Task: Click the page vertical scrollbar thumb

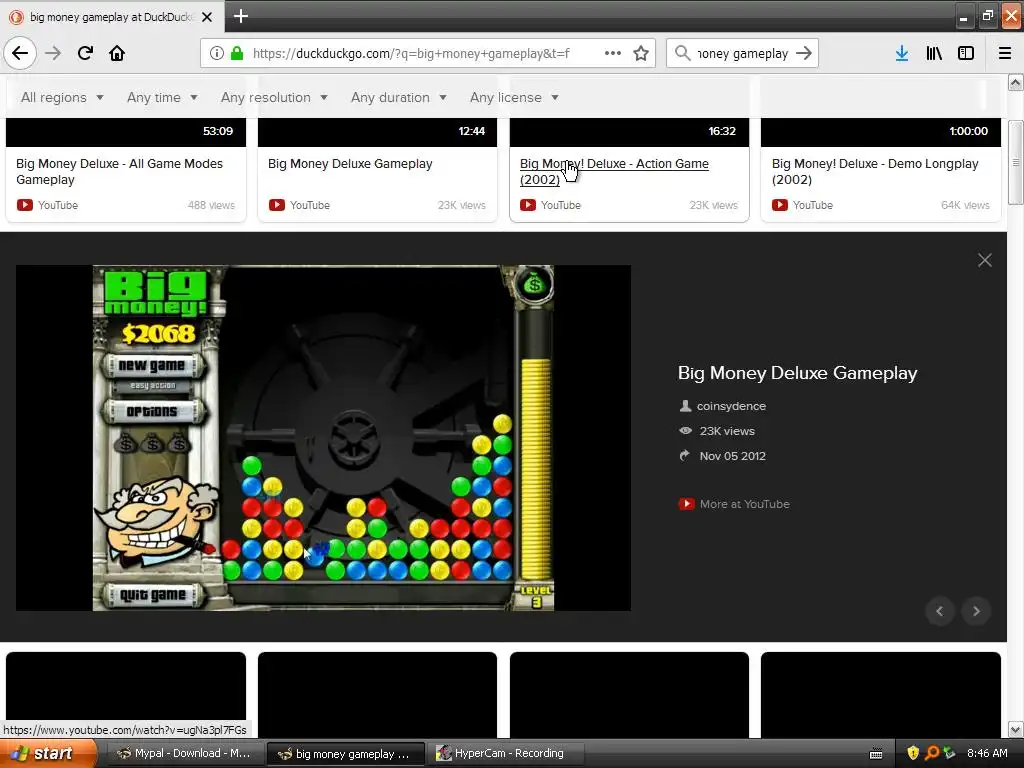Action: coord(1015,162)
